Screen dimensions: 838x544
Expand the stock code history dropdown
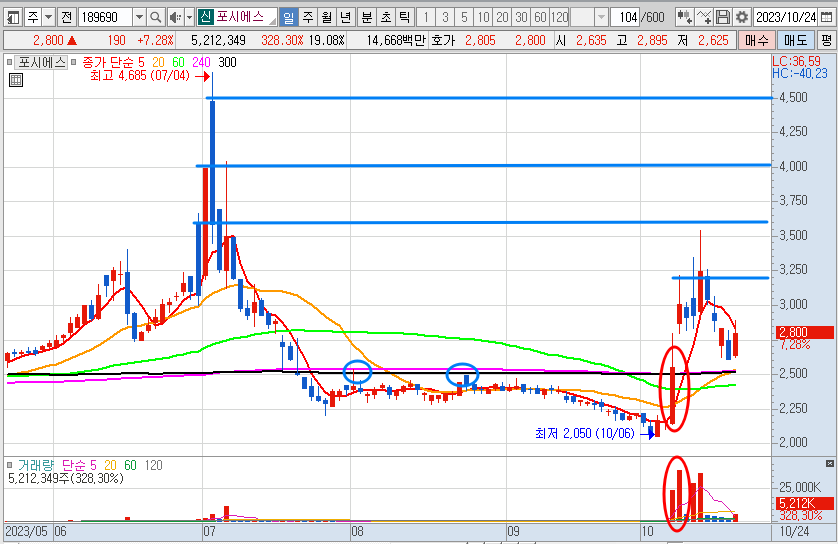click(x=139, y=17)
